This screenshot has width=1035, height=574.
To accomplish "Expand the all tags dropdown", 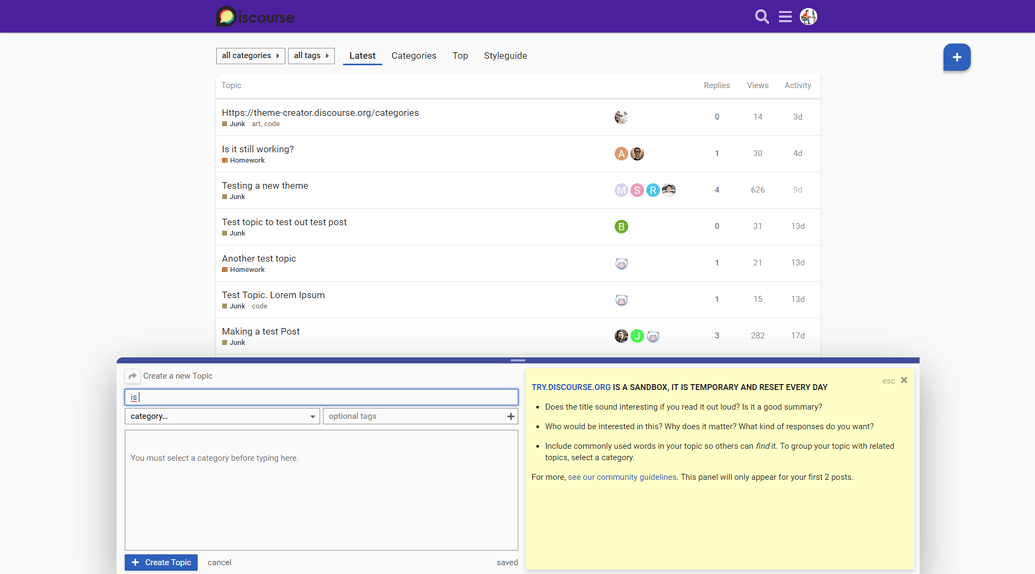I will point(311,56).
